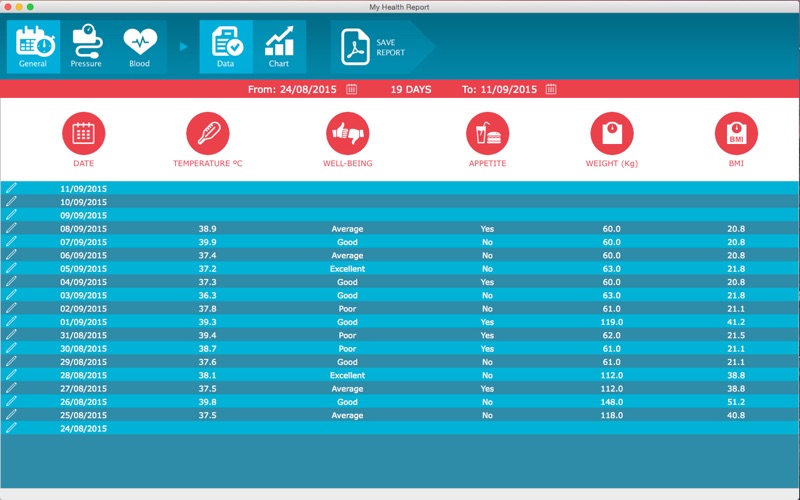The height and width of the screenshot is (500, 800).
Task: Click the Appetite food icon
Action: (x=487, y=134)
